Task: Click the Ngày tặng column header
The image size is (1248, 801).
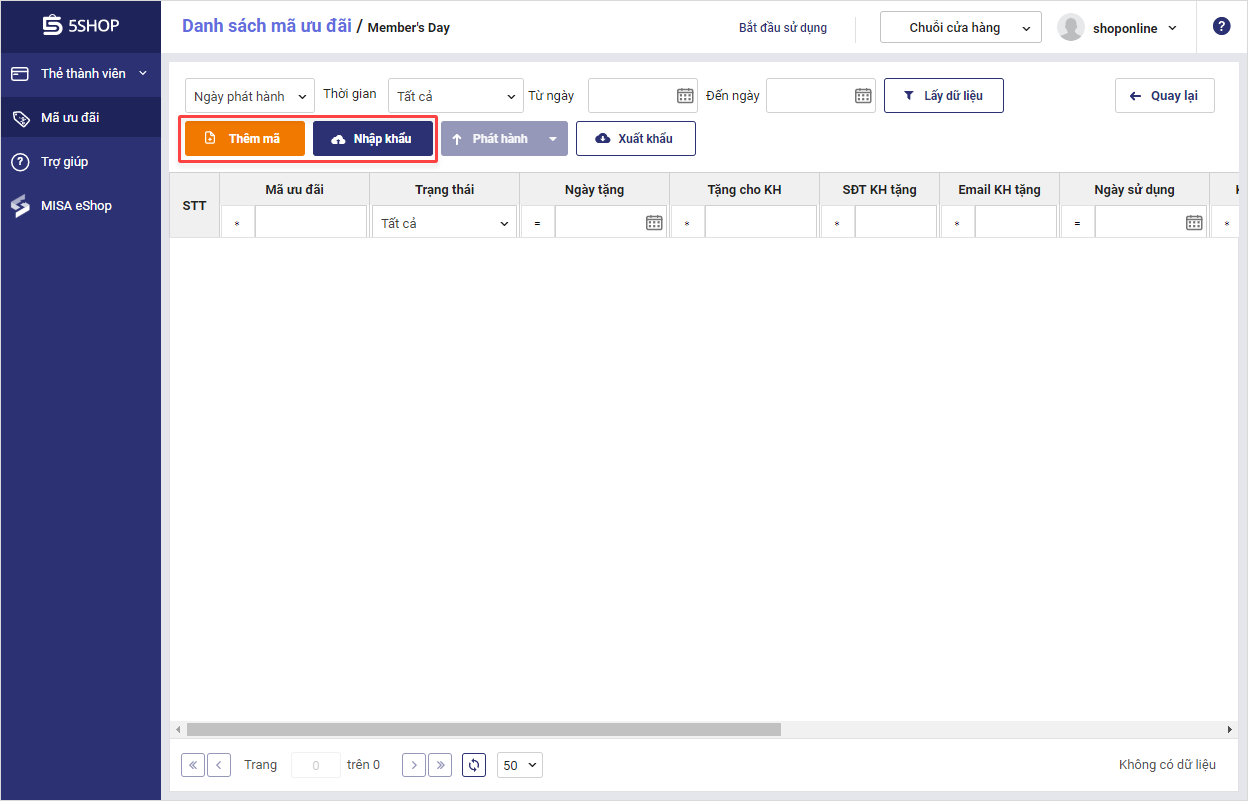Action: pos(595,189)
